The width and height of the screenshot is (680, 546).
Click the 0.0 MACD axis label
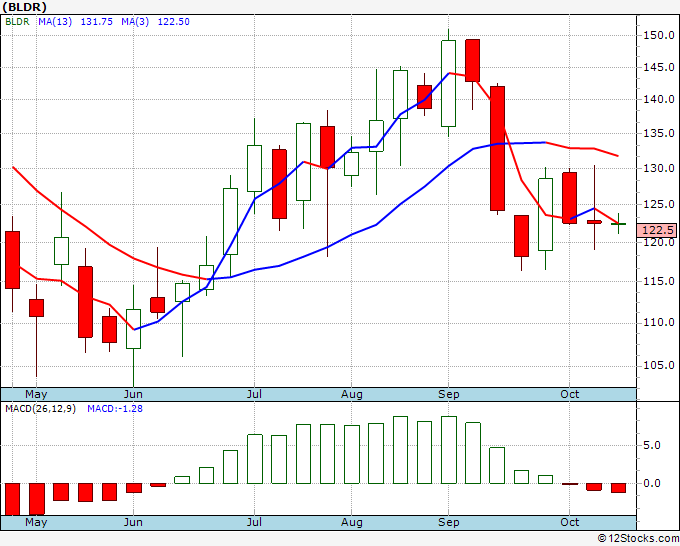[652, 483]
